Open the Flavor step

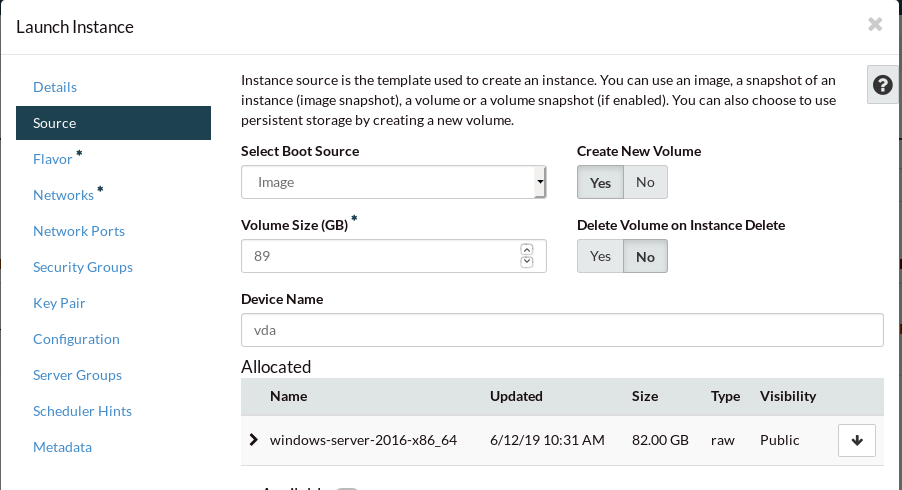coord(53,159)
